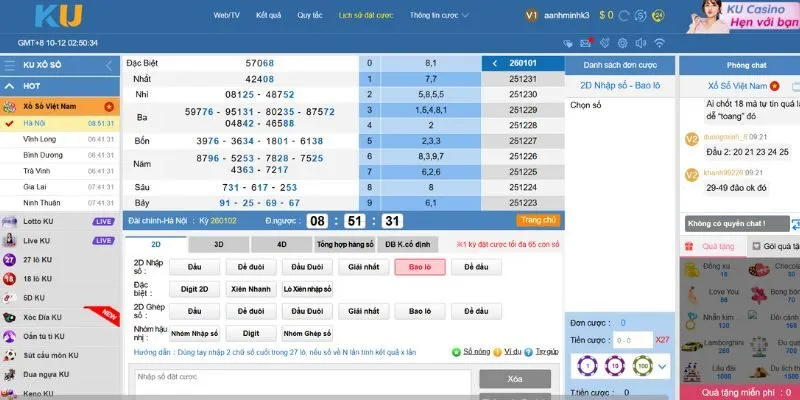This screenshot has width=800, height=400.
Task: Open 27 lô KU game
Action: [60, 260]
